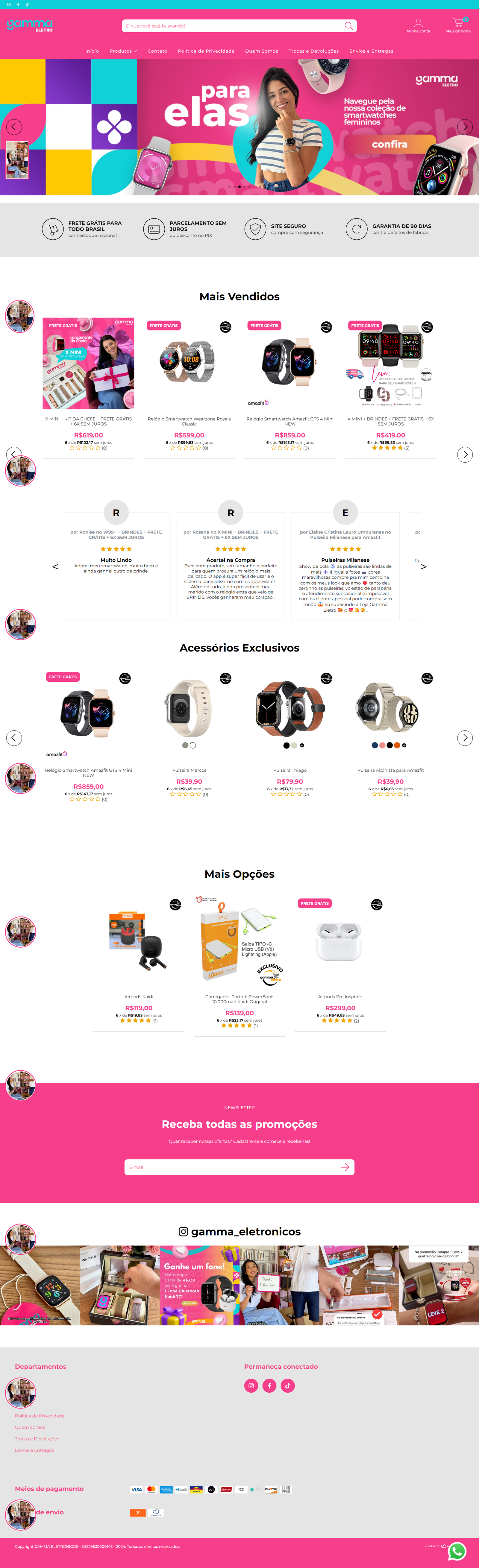Image resolution: width=479 pixels, height=1568 pixels.
Task: Open the Instagram icon under Permaneça conectado
Action: coord(251,1385)
